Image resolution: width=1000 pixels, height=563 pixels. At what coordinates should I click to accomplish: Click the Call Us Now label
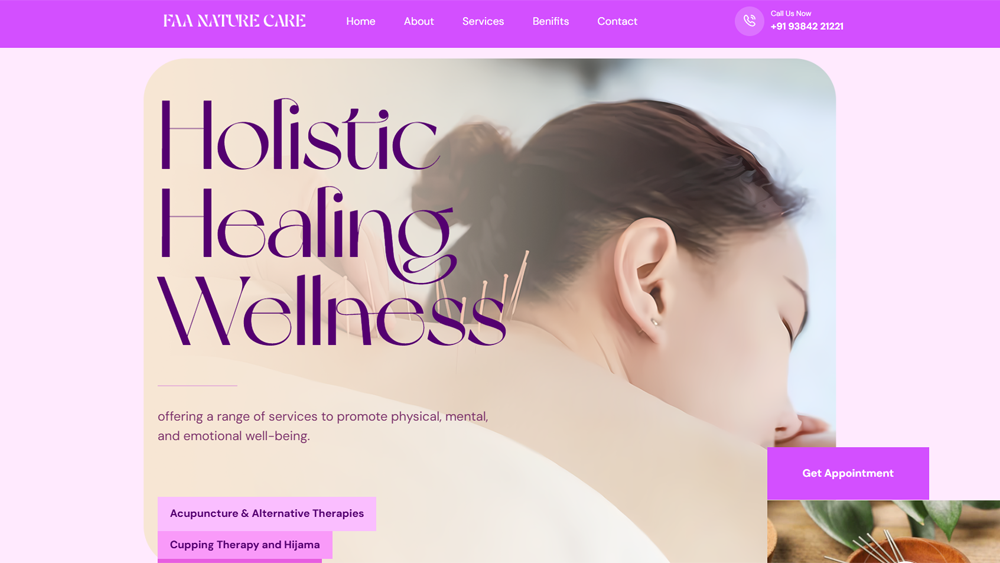[x=791, y=13]
